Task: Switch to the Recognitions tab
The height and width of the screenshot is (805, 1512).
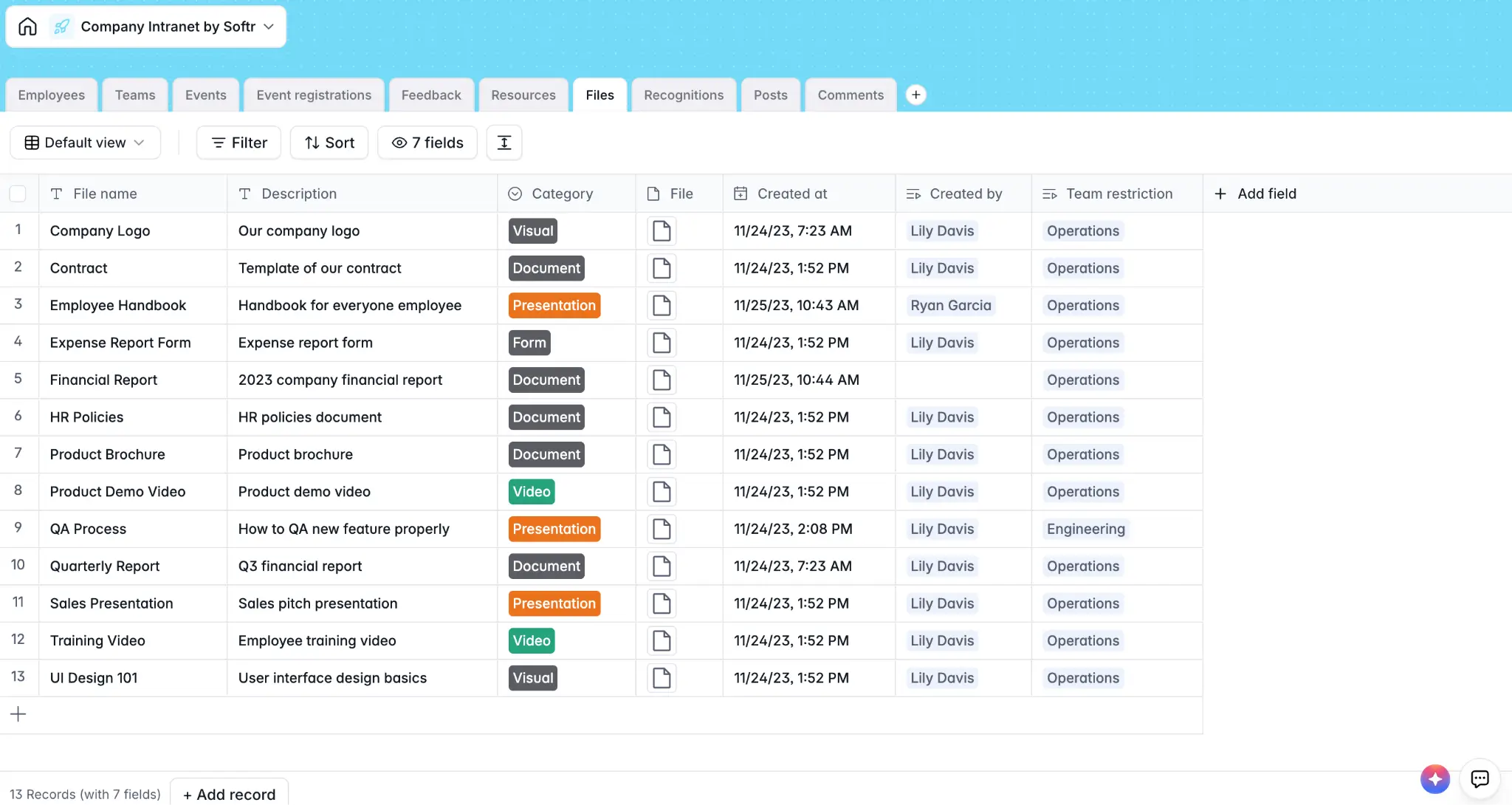Action: [x=684, y=95]
